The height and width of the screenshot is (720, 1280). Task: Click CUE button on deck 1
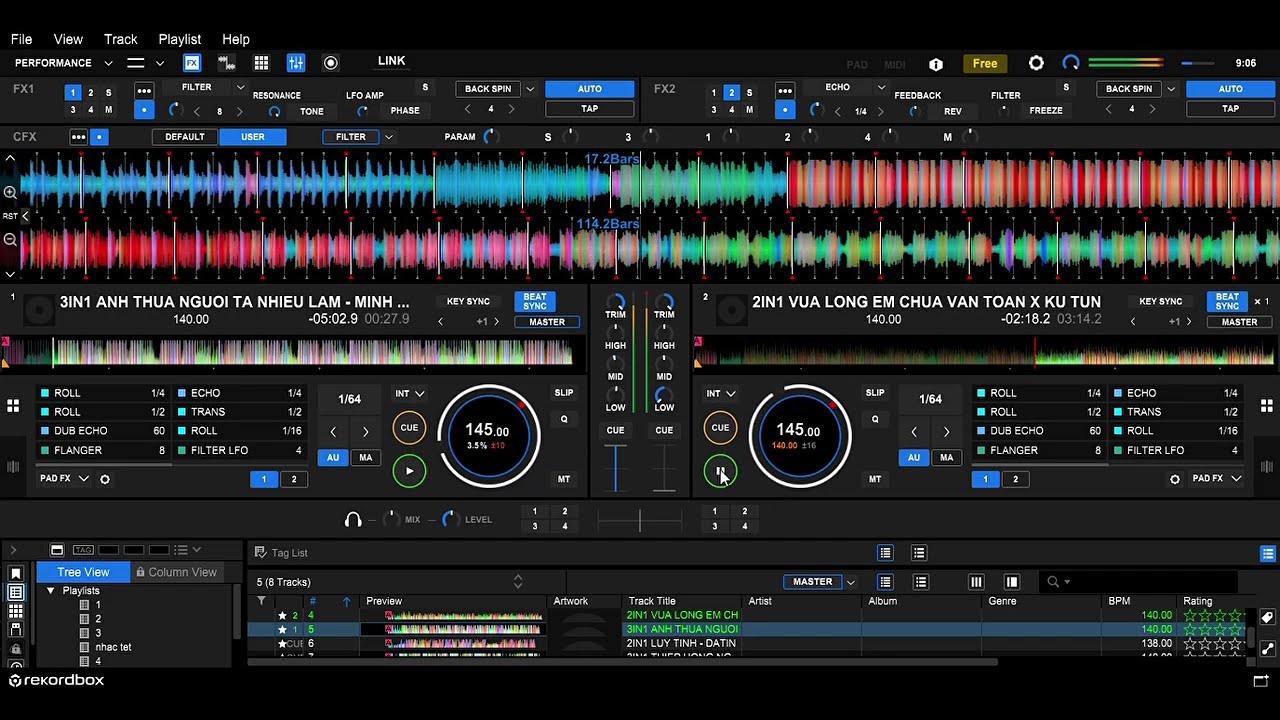click(409, 428)
